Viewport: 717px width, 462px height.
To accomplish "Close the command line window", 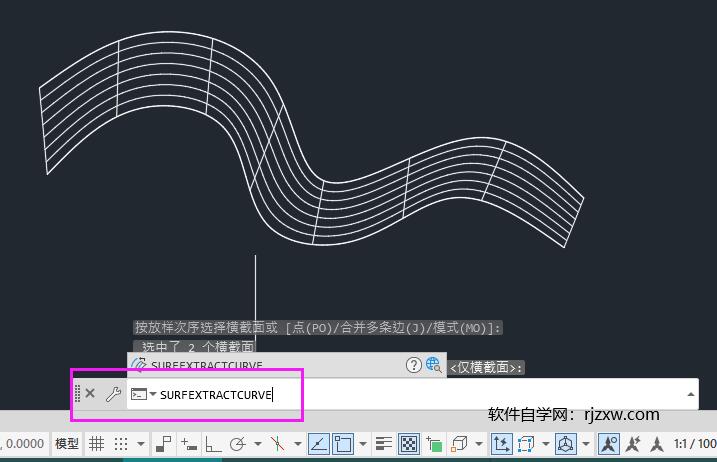I will pos(90,393).
